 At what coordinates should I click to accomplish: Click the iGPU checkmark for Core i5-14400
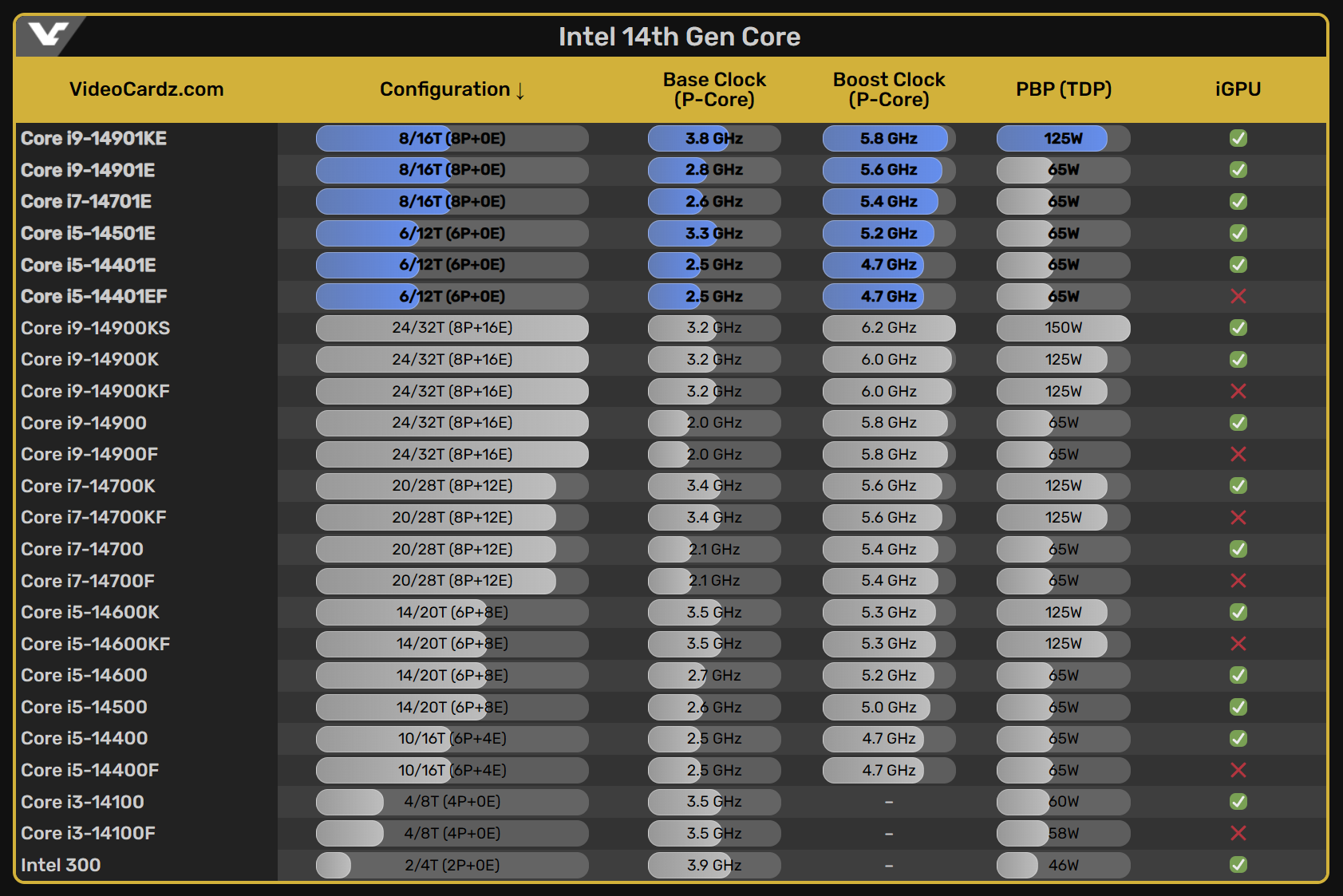1238,738
